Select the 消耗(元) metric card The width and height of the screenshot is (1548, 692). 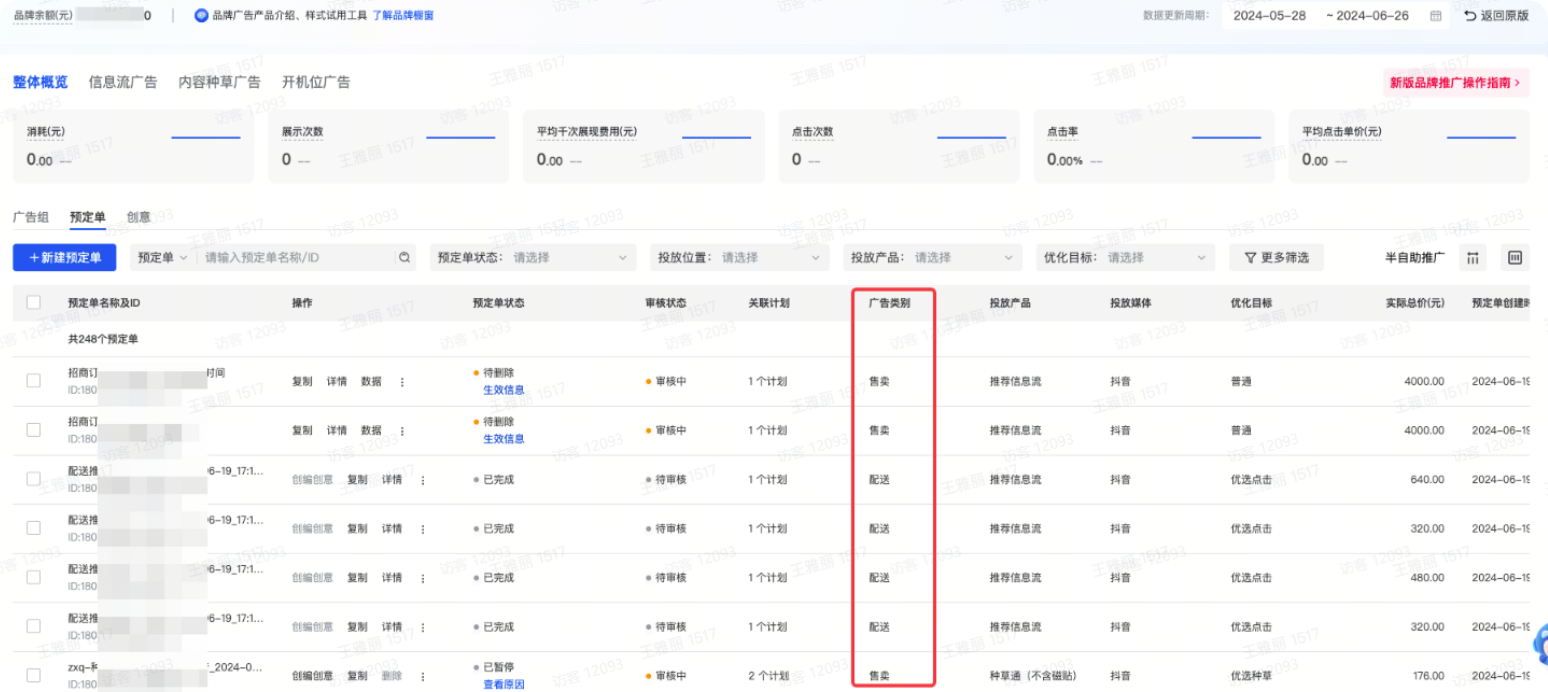134,146
